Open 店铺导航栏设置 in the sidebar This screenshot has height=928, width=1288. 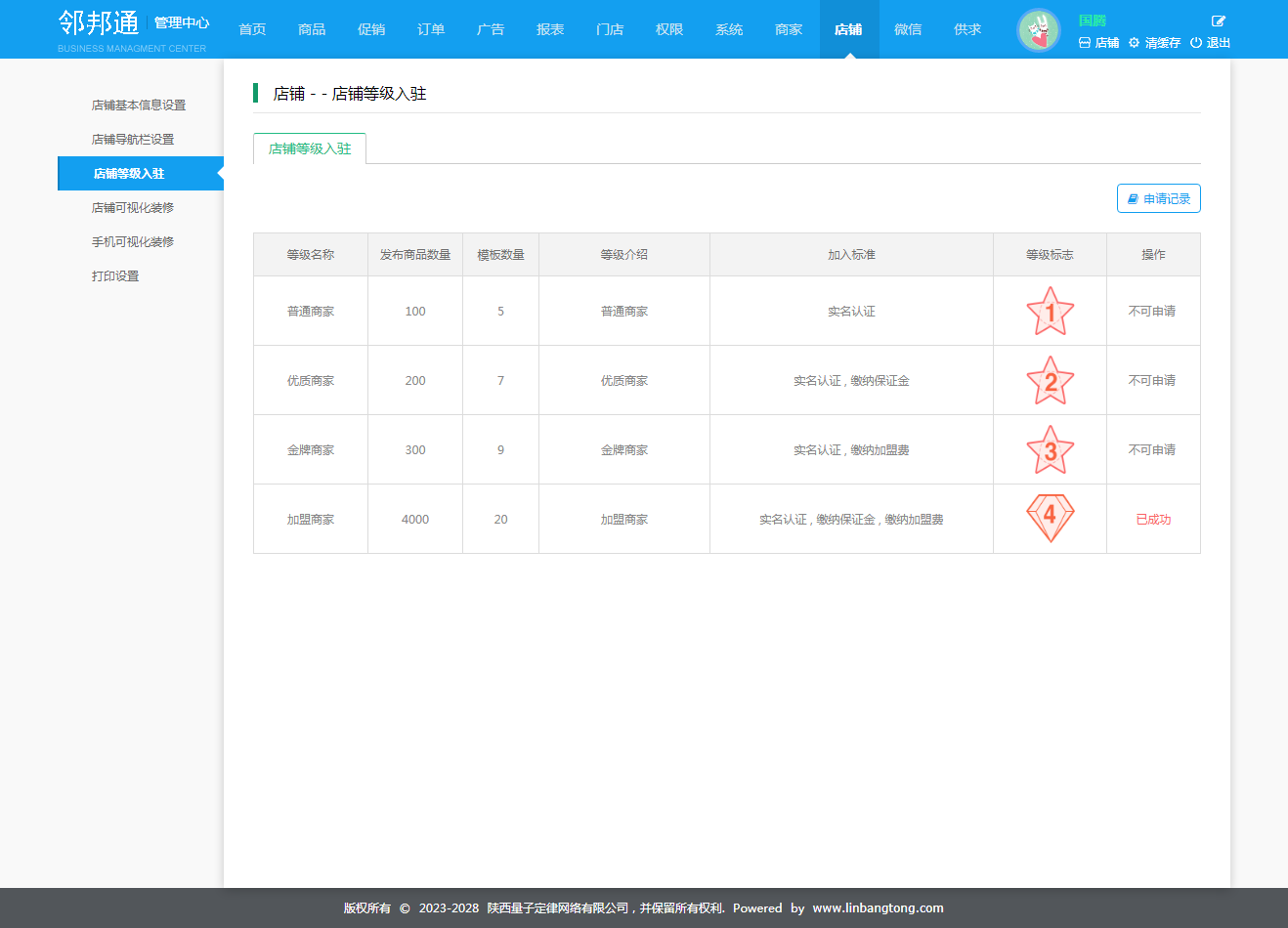tap(133, 140)
